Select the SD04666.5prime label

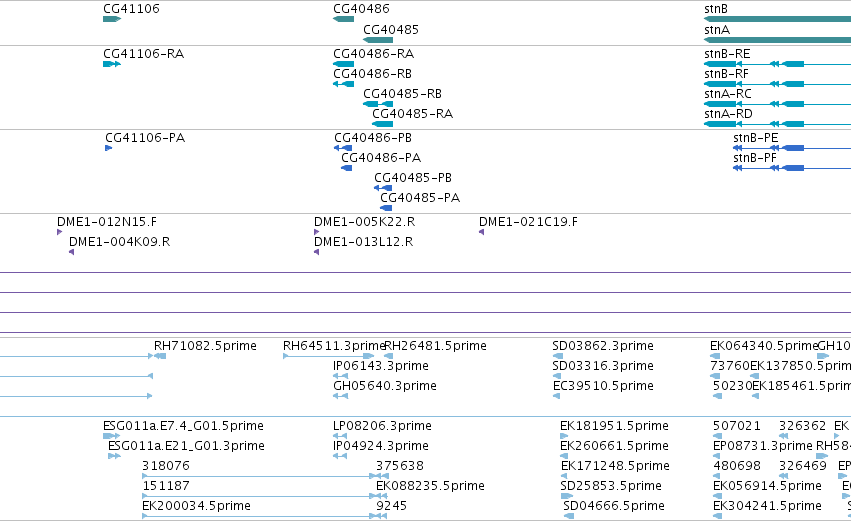click(614, 506)
